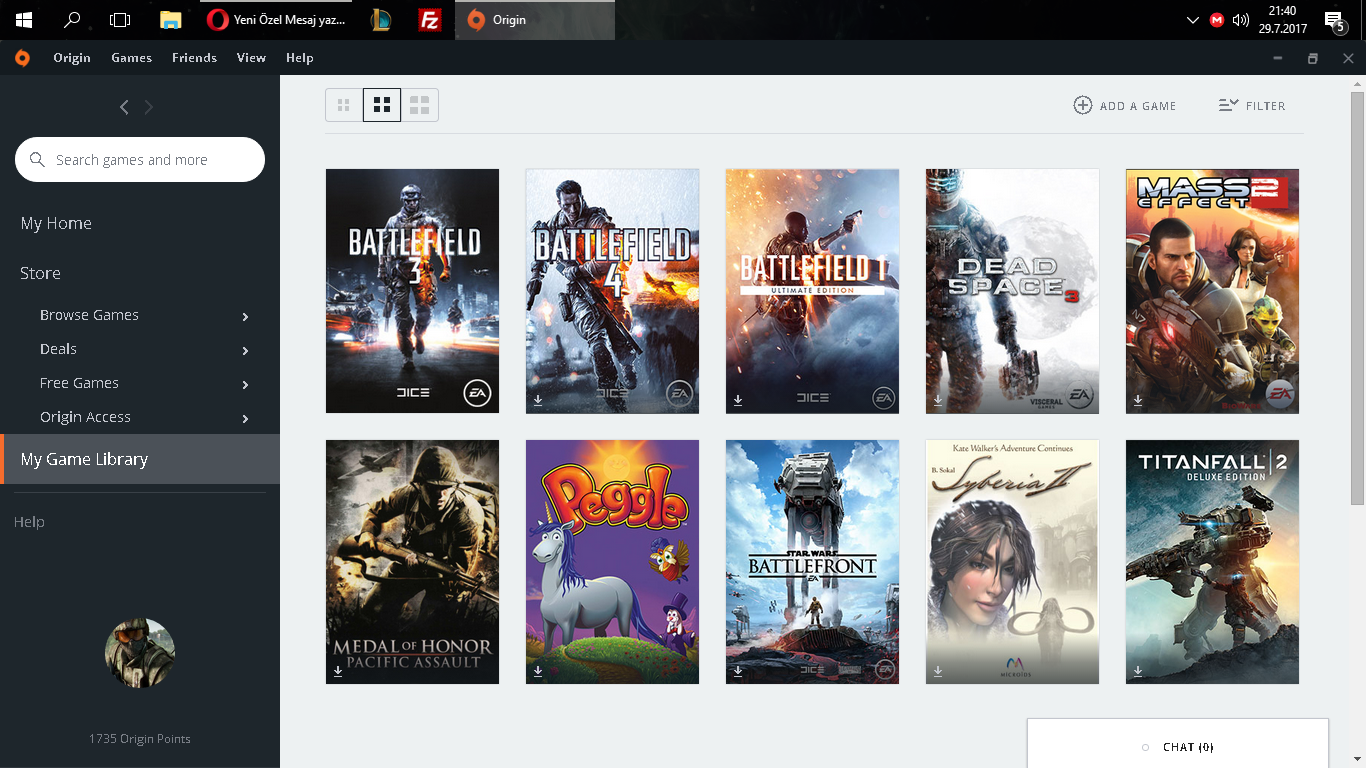The image size is (1366, 768).
Task: Open Medal of Honor Pacific Assault tile
Action: point(412,562)
